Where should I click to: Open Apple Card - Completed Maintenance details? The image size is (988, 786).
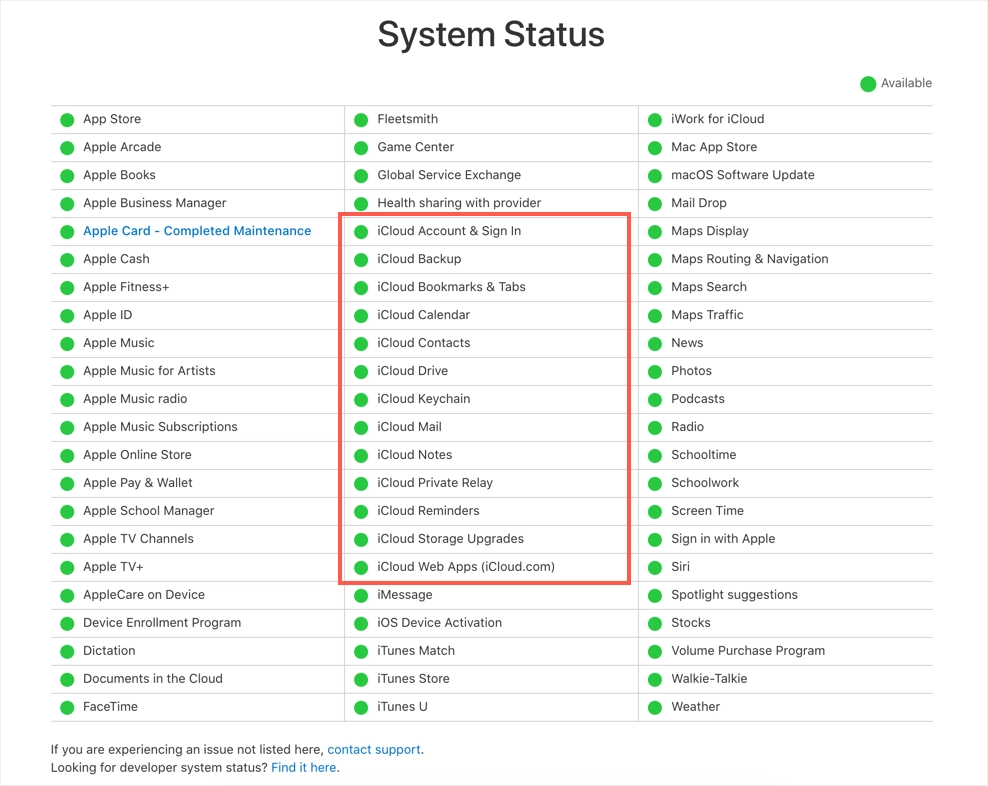(197, 231)
